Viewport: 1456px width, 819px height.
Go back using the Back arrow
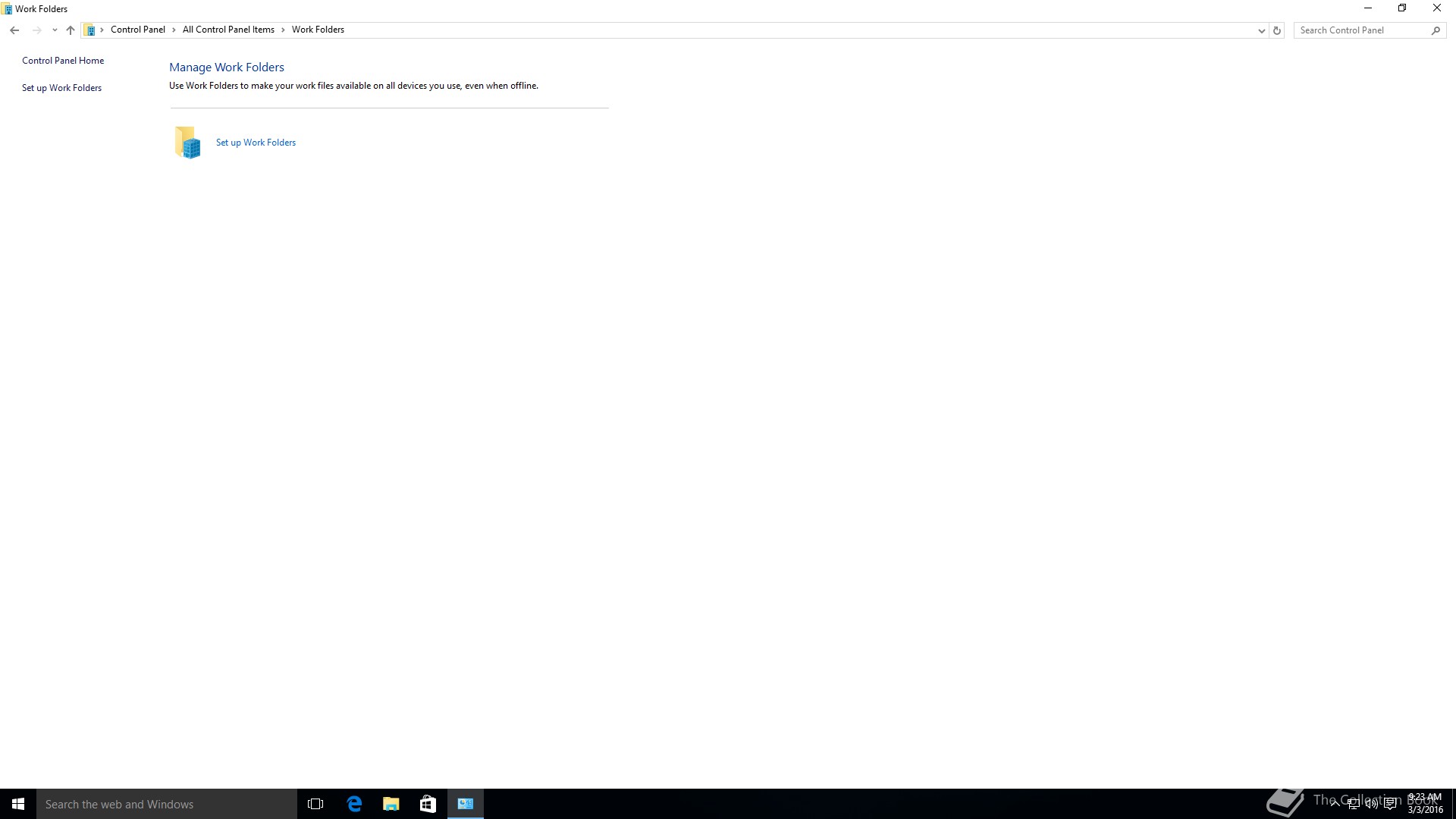[14, 30]
